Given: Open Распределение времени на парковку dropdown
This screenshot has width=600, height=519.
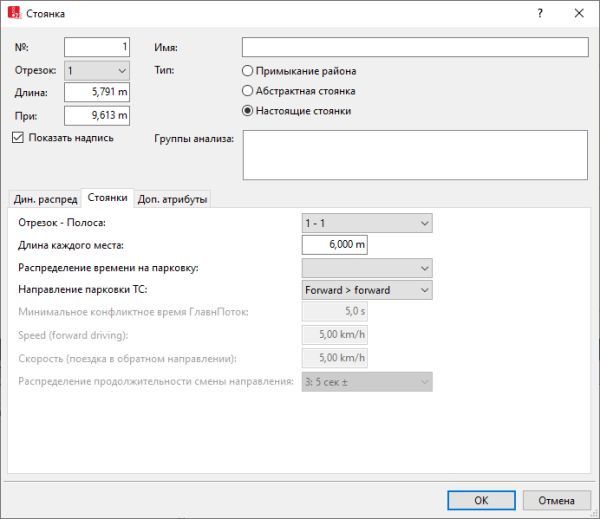Looking at the screenshot, I should 366,267.
